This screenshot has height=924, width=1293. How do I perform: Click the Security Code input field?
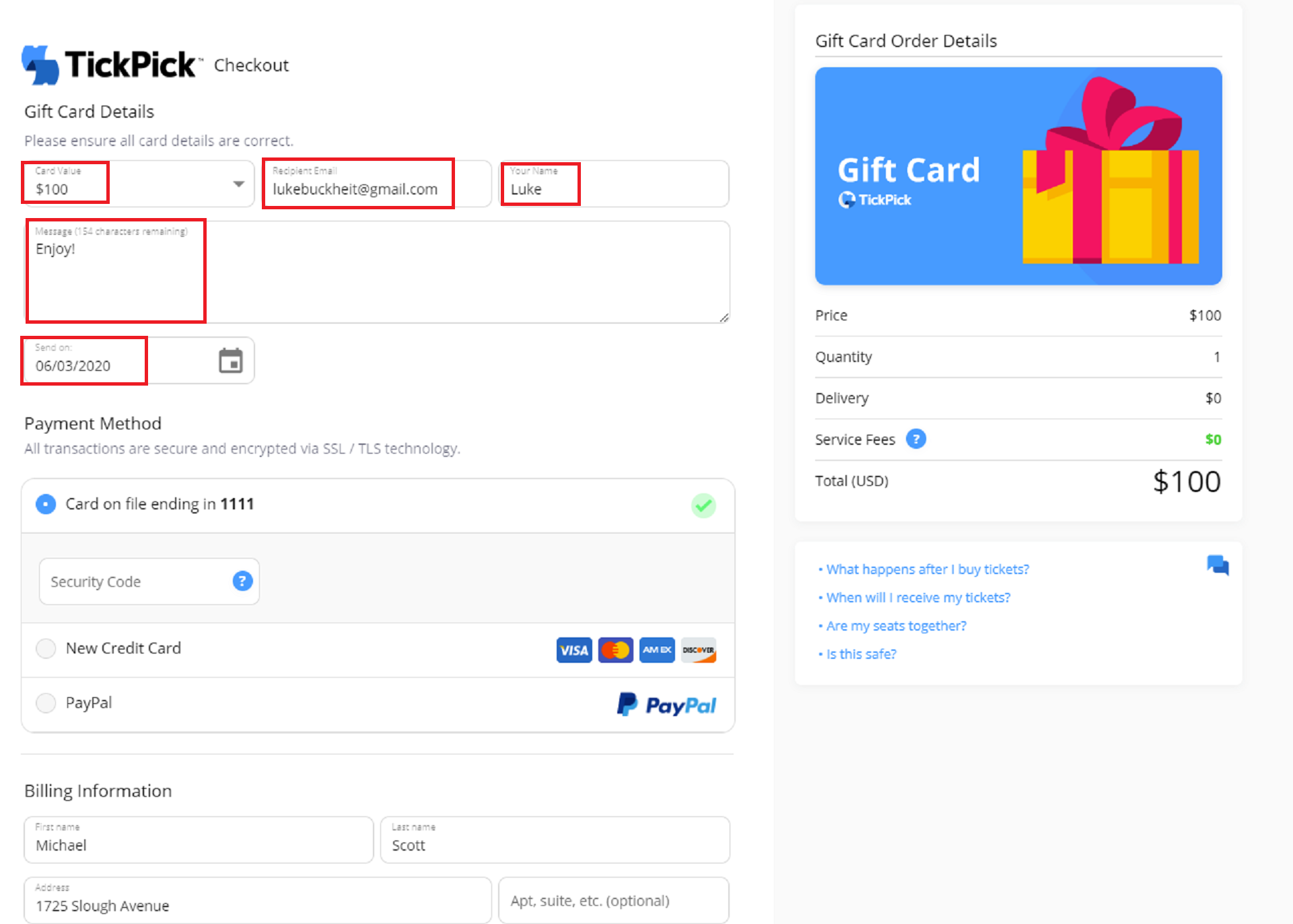point(135,581)
